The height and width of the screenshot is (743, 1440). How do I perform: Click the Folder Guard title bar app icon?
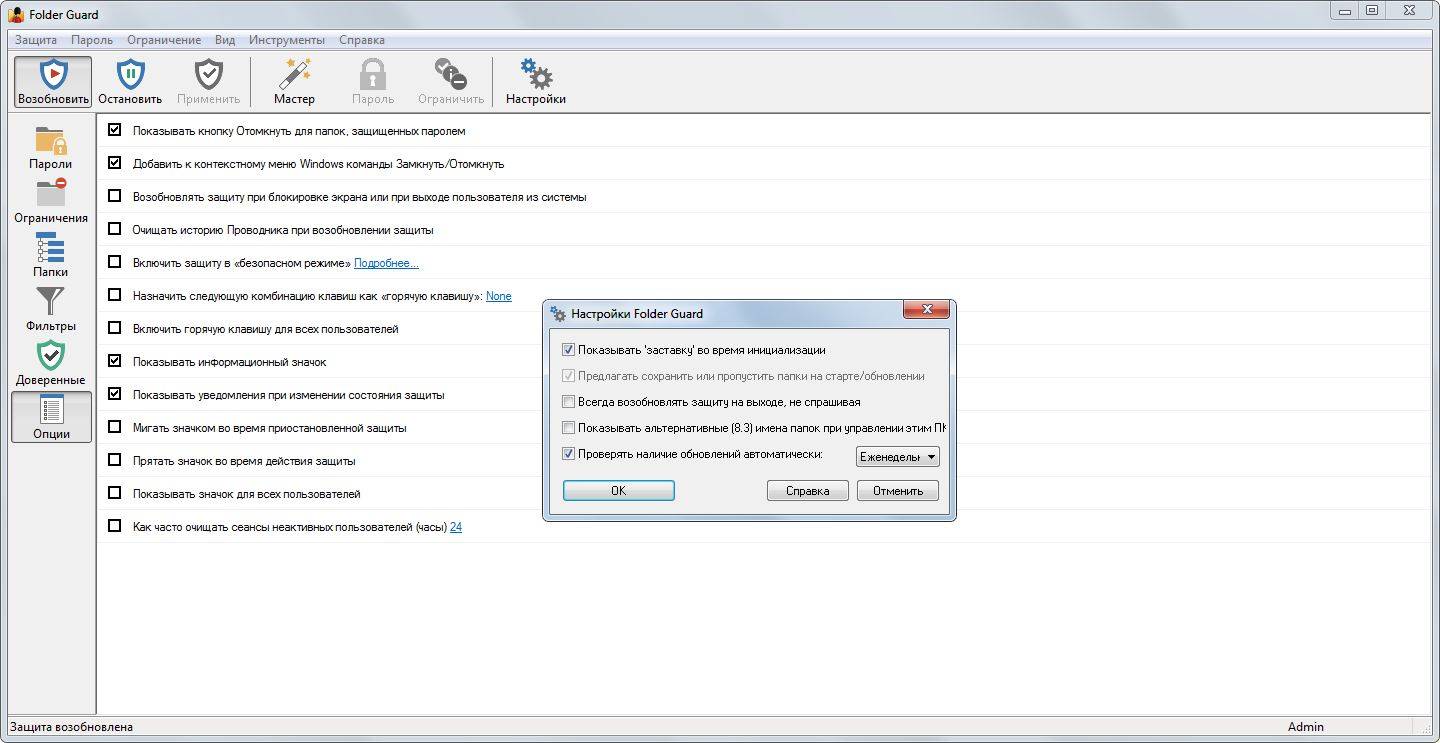(15, 14)
